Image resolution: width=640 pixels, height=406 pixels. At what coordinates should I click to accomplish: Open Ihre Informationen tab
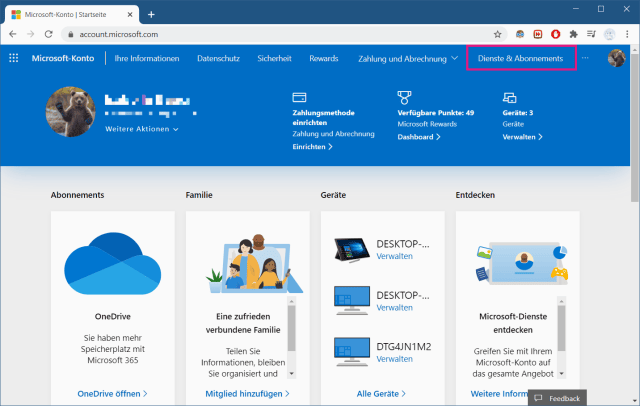[x=147, y=58]
